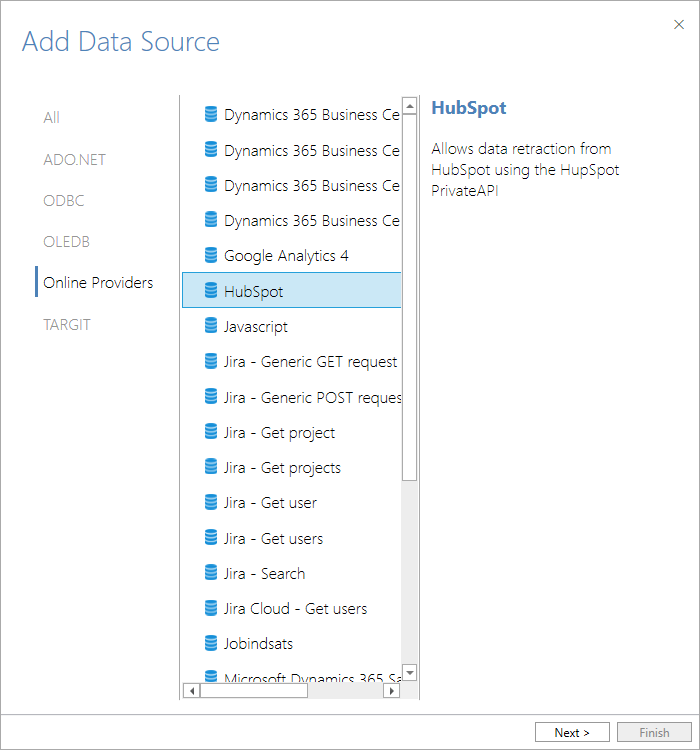Click the icon beside Jira - Generic POST request
Image resolution: width=700 pixels, height=750 pixels.
[x=211, y=397]
